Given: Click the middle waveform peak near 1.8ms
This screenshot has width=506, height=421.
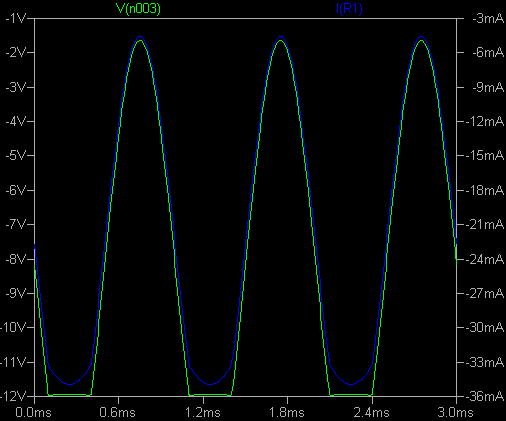Looking at the screenshot, I should point(281,38).
